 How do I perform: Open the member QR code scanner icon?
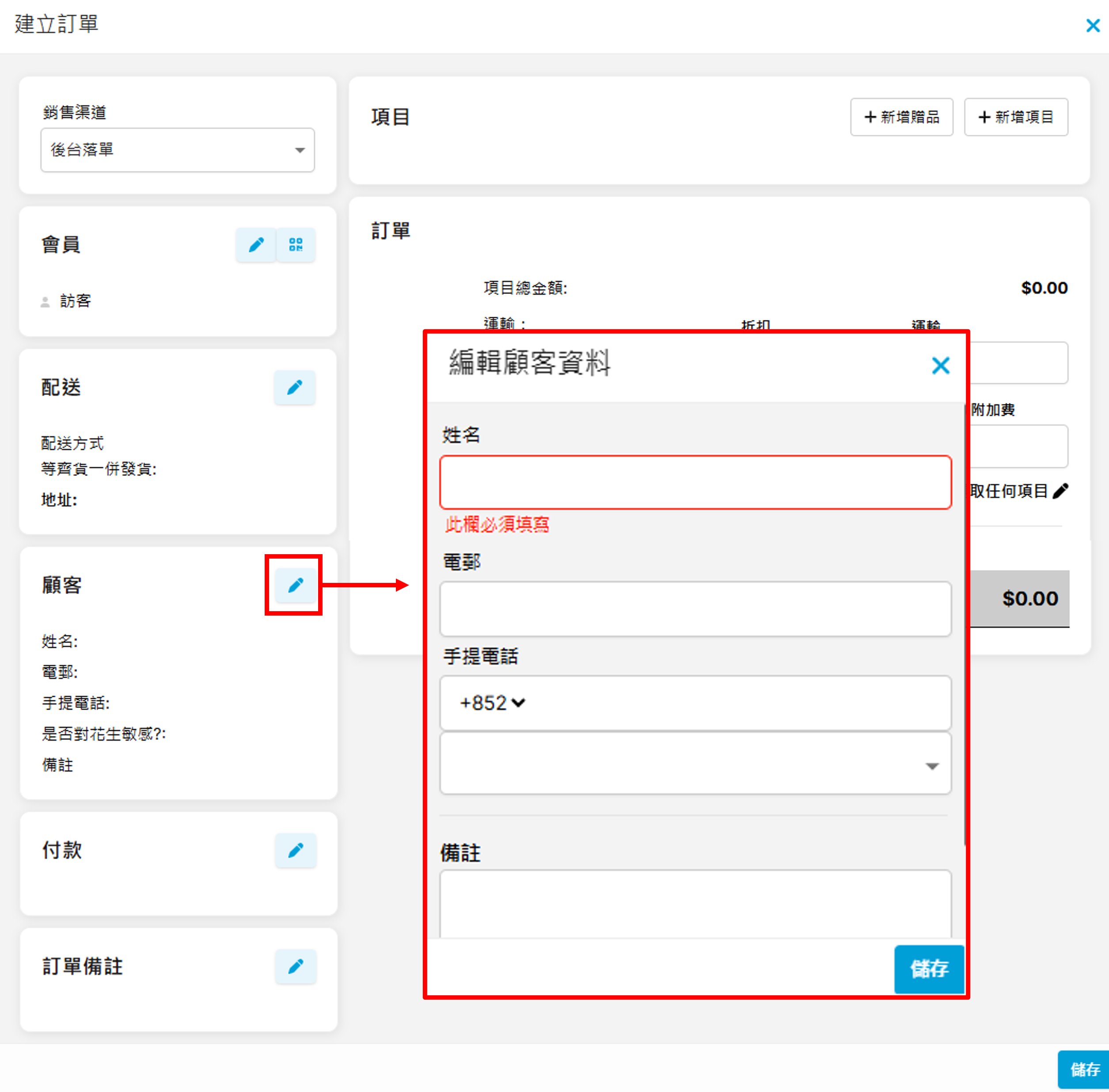point(296,245)
